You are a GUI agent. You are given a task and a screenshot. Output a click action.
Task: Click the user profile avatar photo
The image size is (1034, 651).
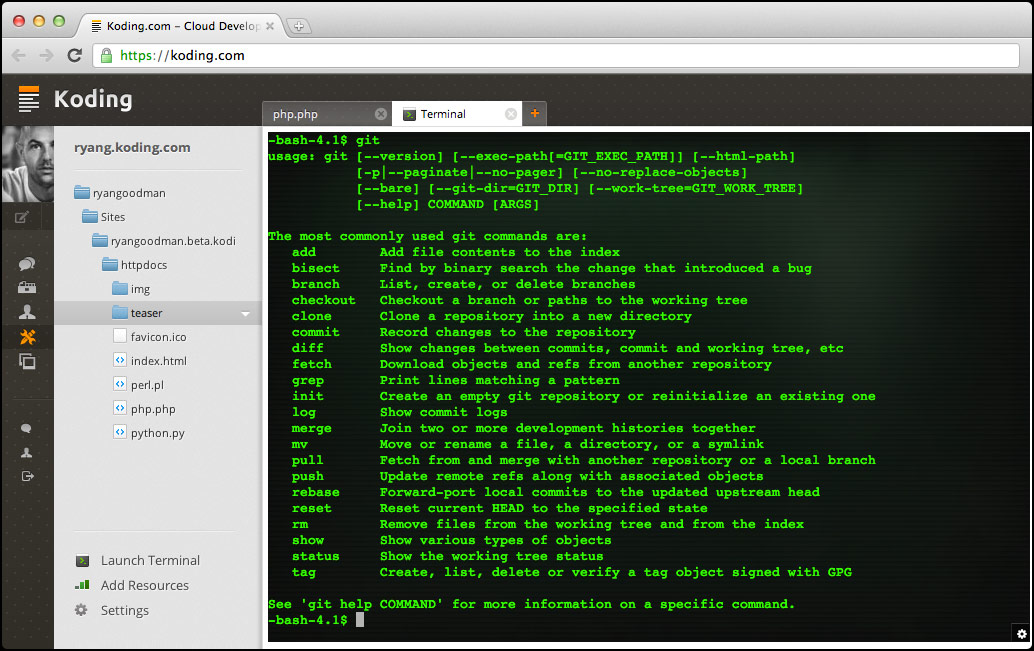point(28,164)
